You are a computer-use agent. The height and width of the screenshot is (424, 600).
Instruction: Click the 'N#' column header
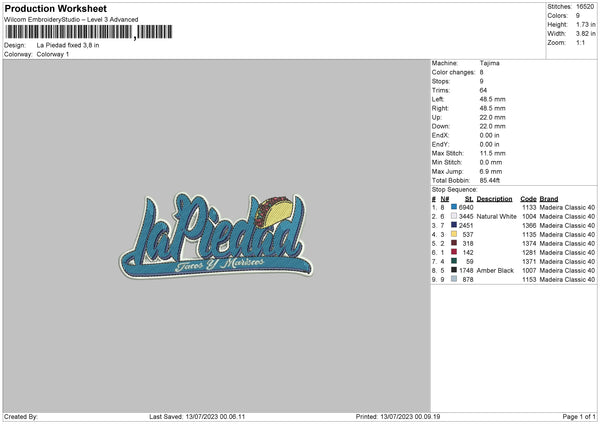445,199
